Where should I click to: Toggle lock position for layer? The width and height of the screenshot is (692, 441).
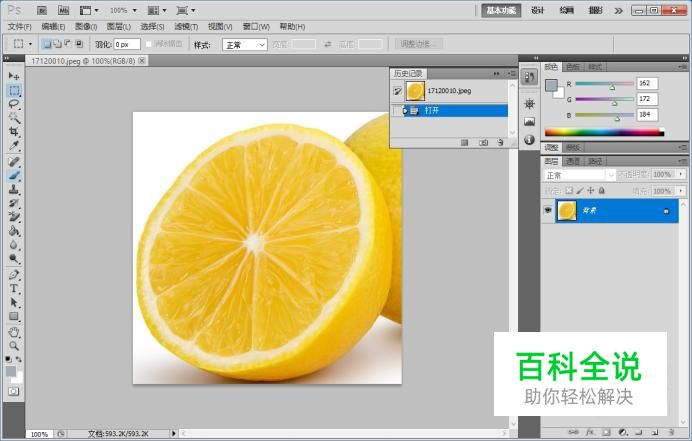(590, 191)
